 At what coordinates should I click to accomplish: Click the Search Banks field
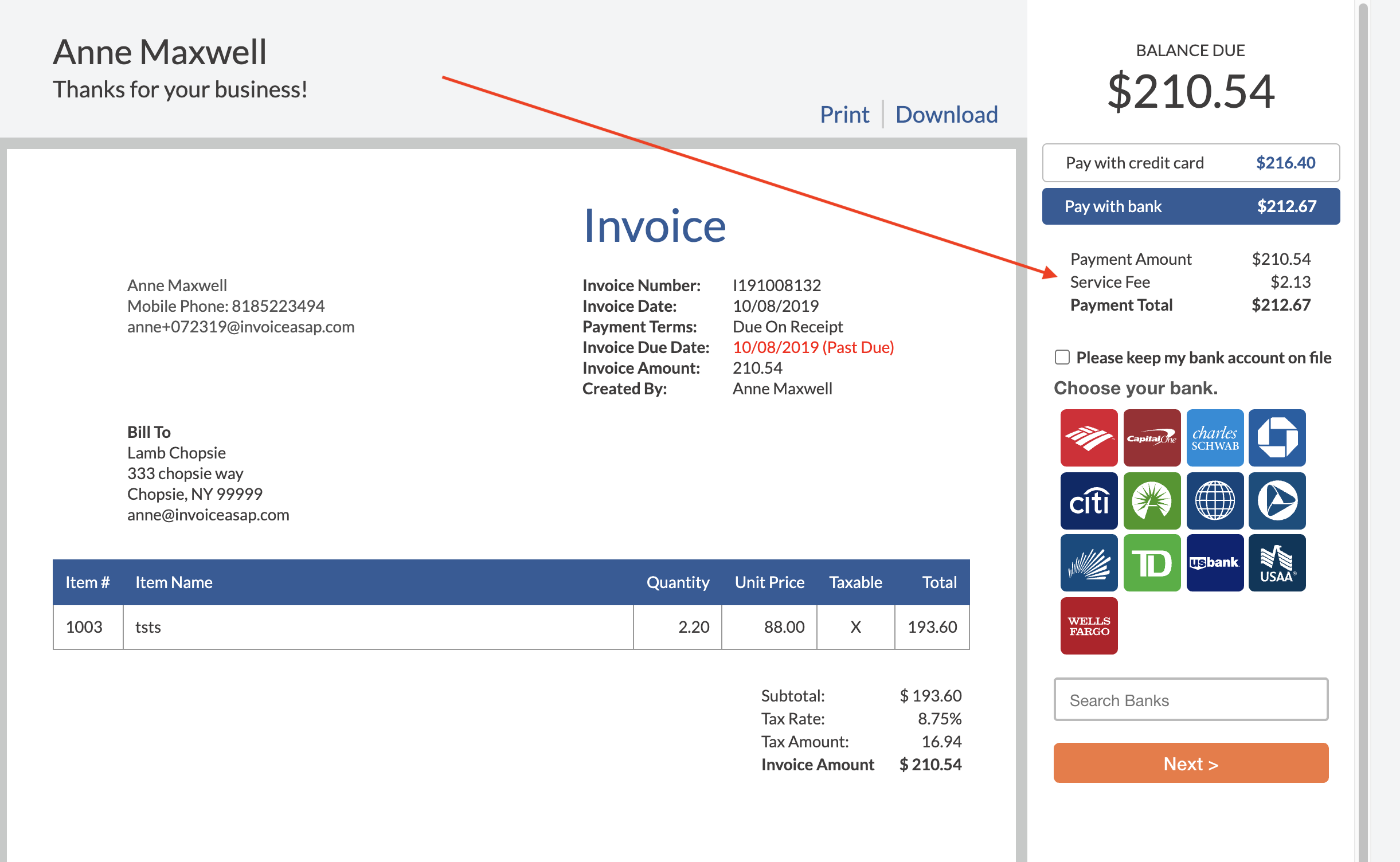point(1191,700)
